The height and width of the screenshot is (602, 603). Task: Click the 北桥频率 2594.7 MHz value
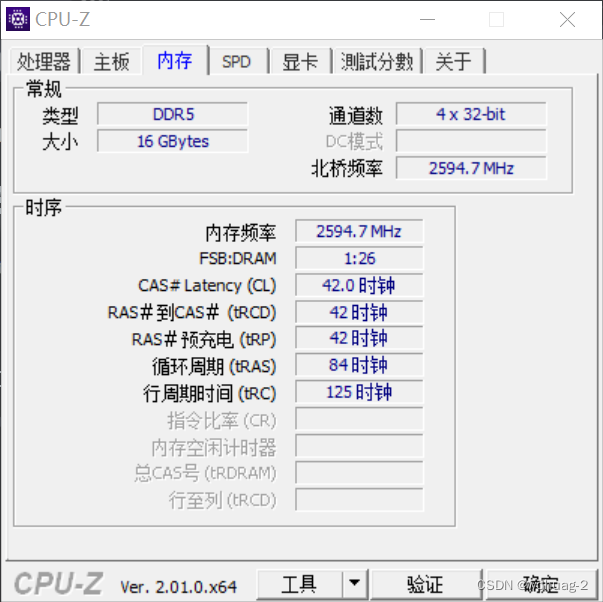point(471,168)
